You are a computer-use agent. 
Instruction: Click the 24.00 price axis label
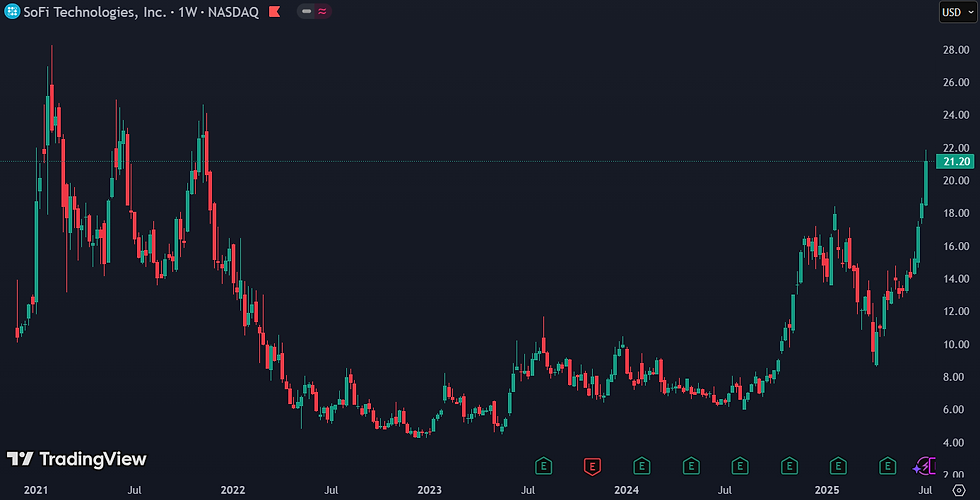coord(956,115)
